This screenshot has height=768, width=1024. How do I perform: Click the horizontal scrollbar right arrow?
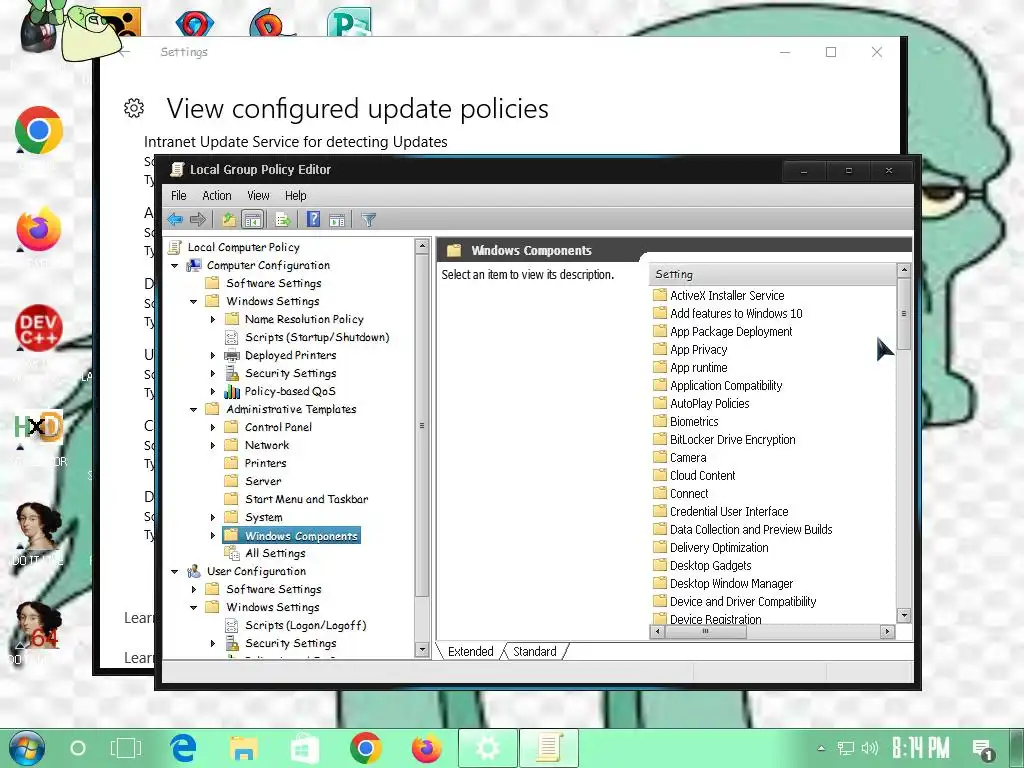(887, 631)
